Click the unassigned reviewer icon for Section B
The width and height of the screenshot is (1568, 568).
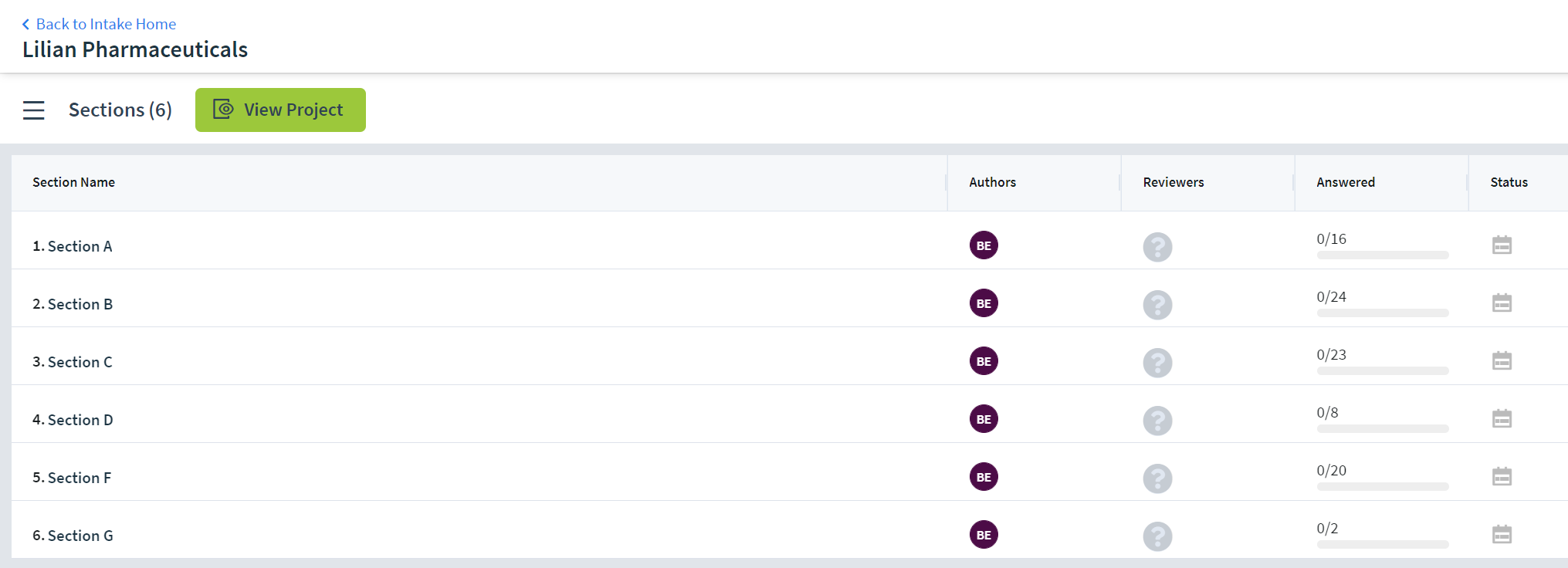coord(1157,305)
